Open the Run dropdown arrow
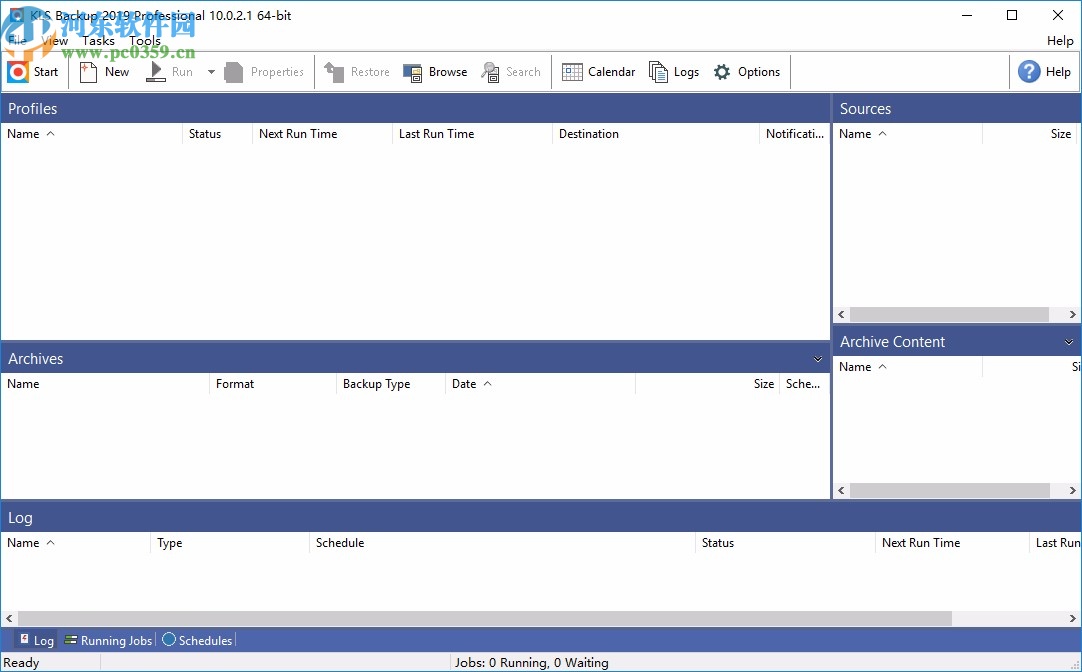 pos(211,72)
